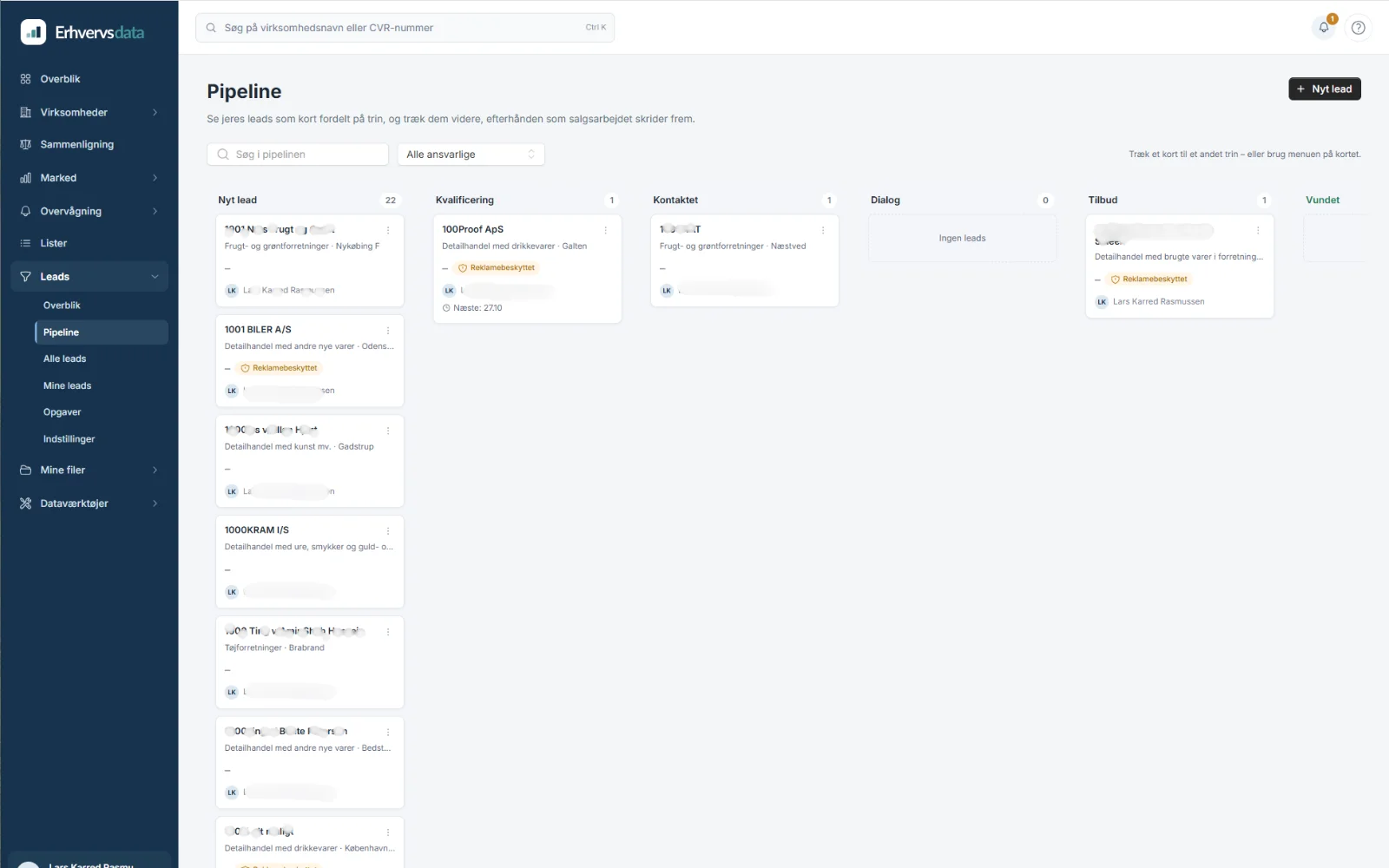Click the Kvalificering column header
Screen dimensions: 1389x868
tap(464, 201)
